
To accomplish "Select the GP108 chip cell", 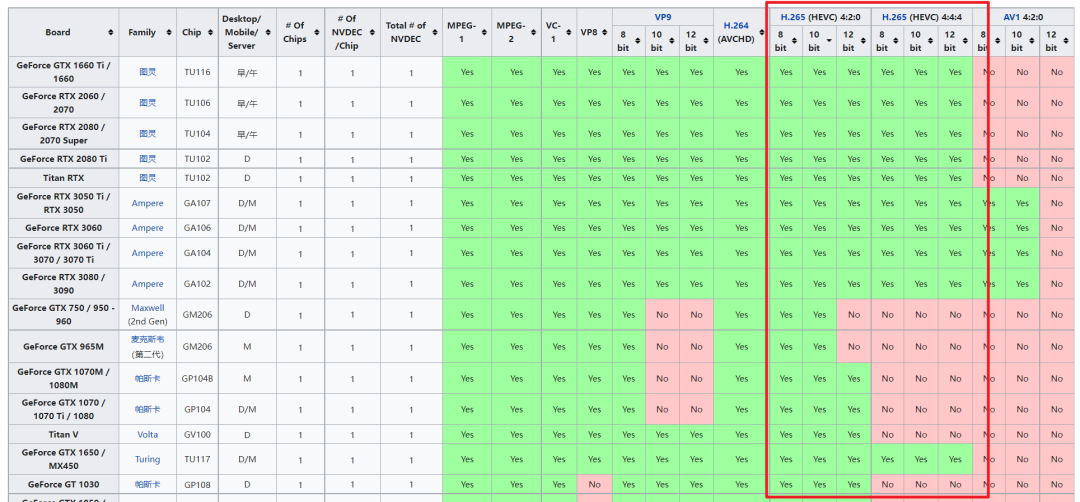I will 197,485.
